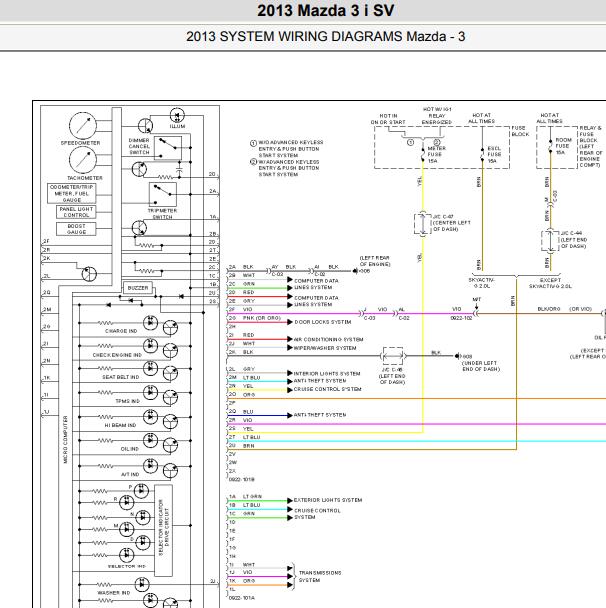Viewport: 606px width, 608px height.
Task: Click the J/C C-46 junction connector
Action: [x=393, y=356]
